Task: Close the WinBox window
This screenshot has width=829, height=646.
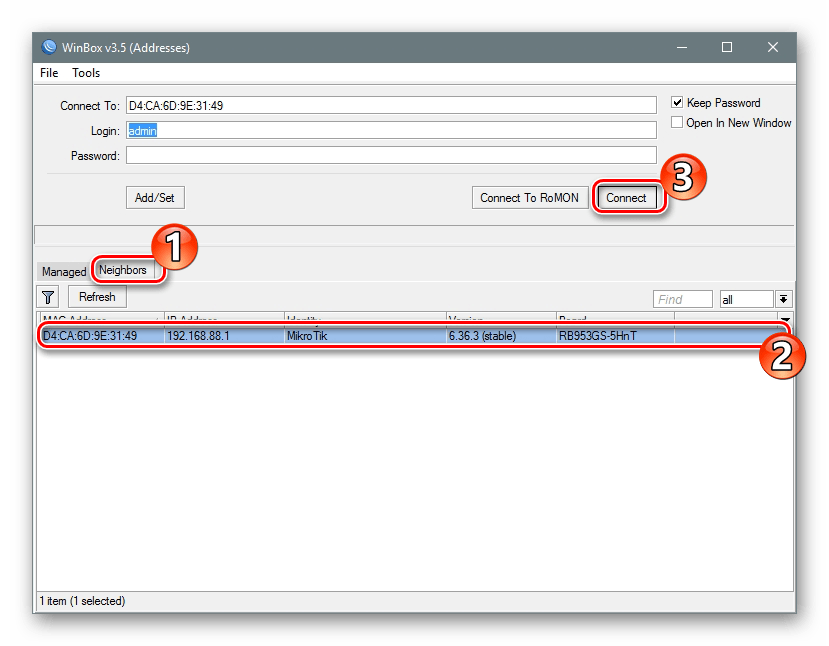Action: coord(773,48)
